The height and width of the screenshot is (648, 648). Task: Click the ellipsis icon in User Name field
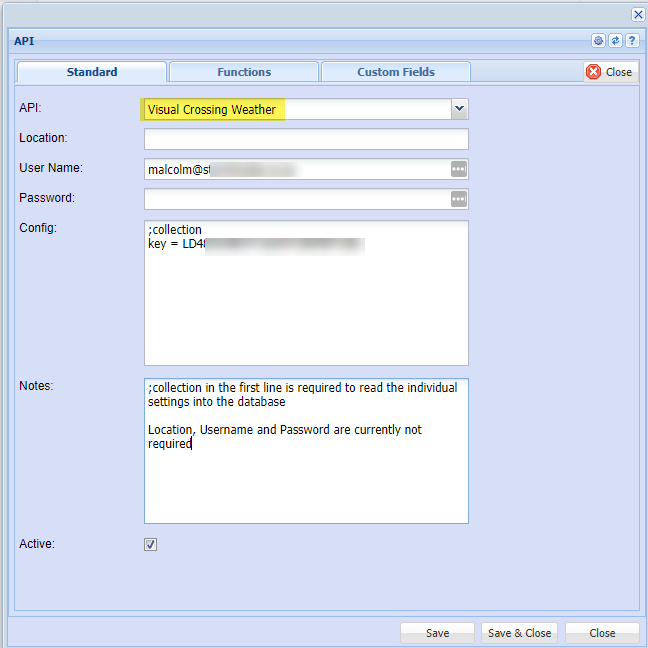[x=458, y=169]
